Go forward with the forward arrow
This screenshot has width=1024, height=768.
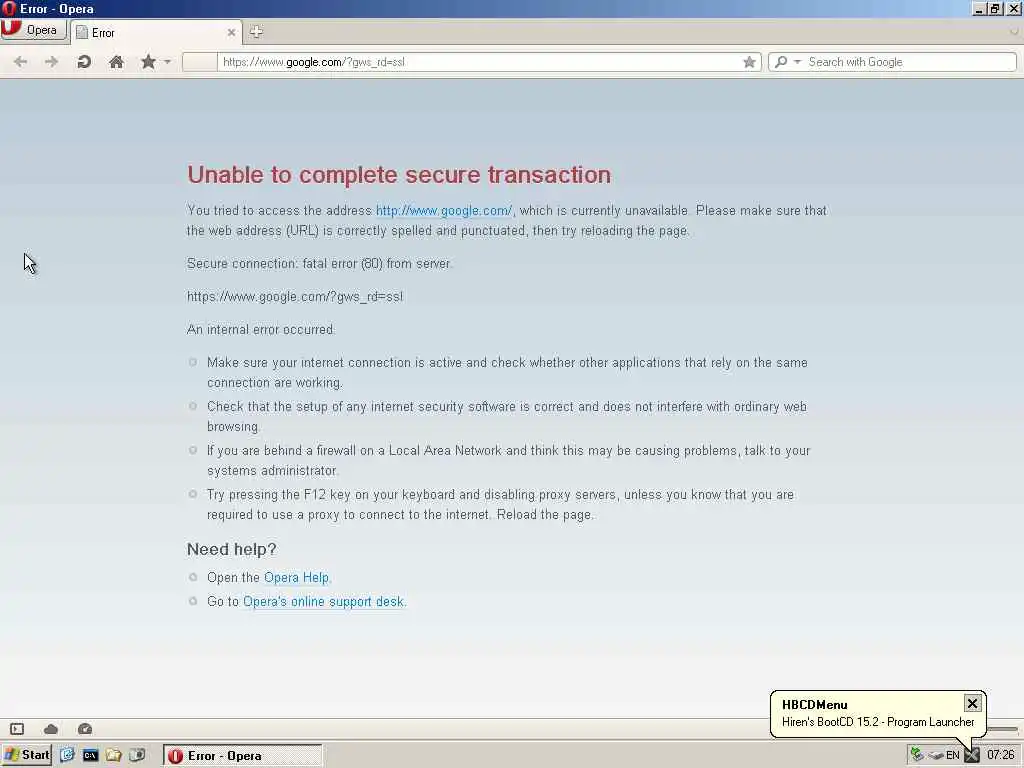click(52, 62)
